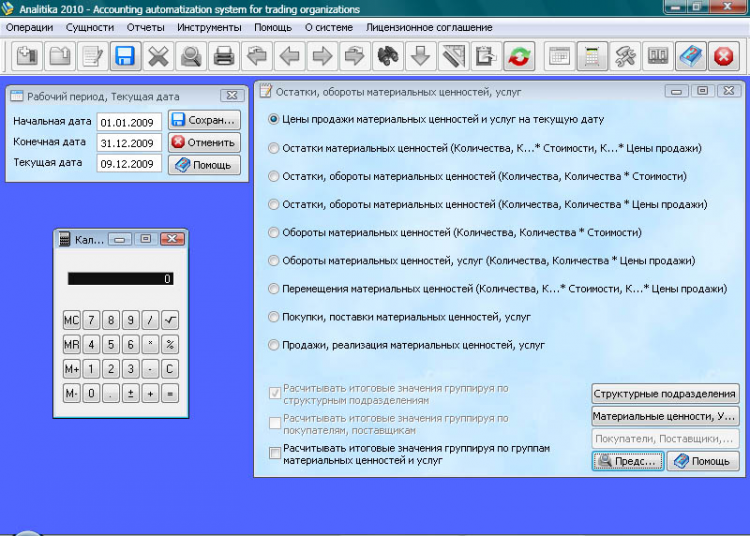Open the Помощь menu
This screenshot has width=750, height=536.
point(273,28)
